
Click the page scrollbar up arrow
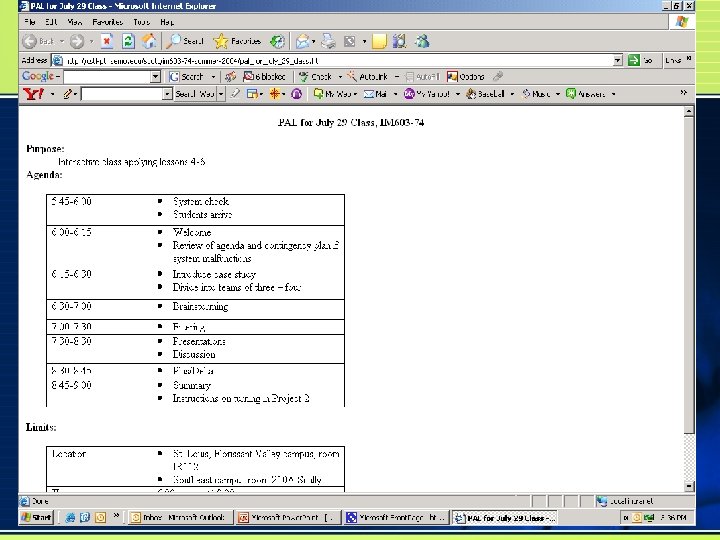[x=688, y=112]
